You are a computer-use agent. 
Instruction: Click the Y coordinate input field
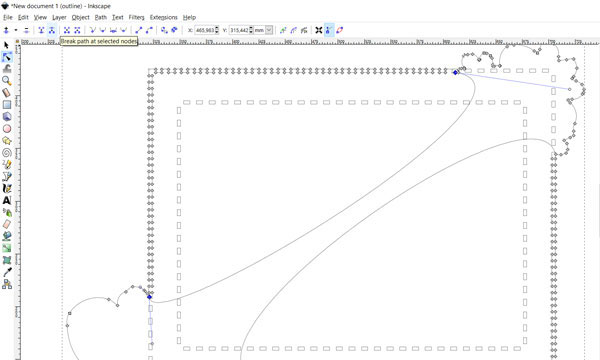point(239,30)
